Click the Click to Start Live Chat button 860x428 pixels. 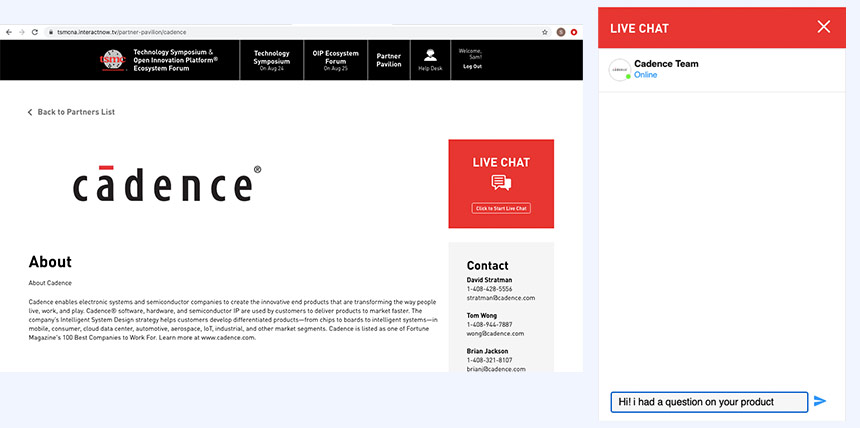tap(501, 209)
